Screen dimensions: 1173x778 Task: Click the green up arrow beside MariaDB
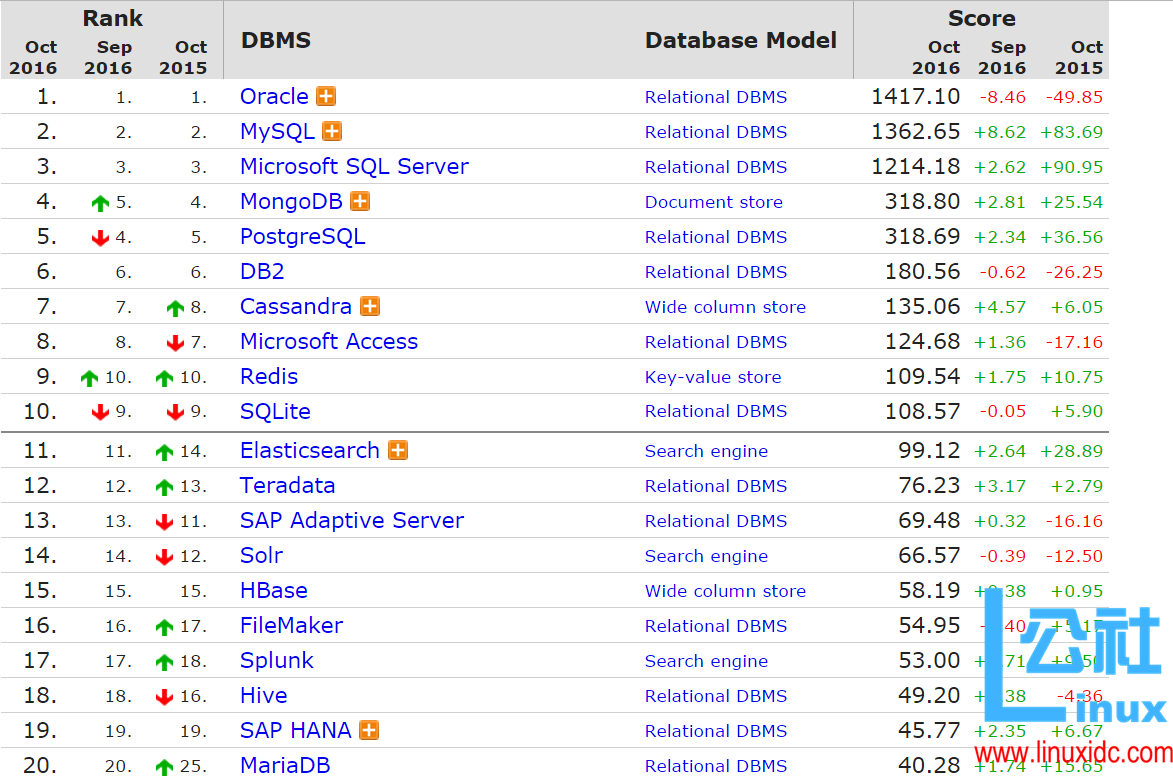[x=163, y=765]
